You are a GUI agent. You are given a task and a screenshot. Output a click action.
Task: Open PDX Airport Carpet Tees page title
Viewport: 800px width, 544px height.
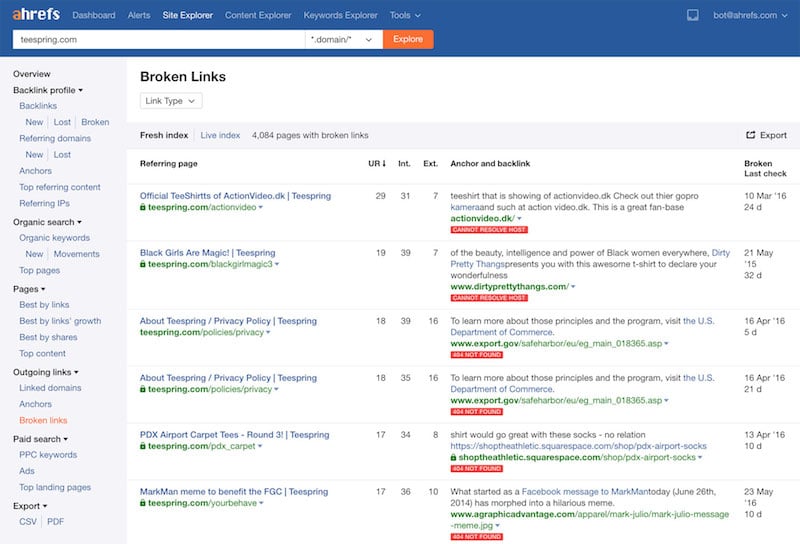(235, 435)
